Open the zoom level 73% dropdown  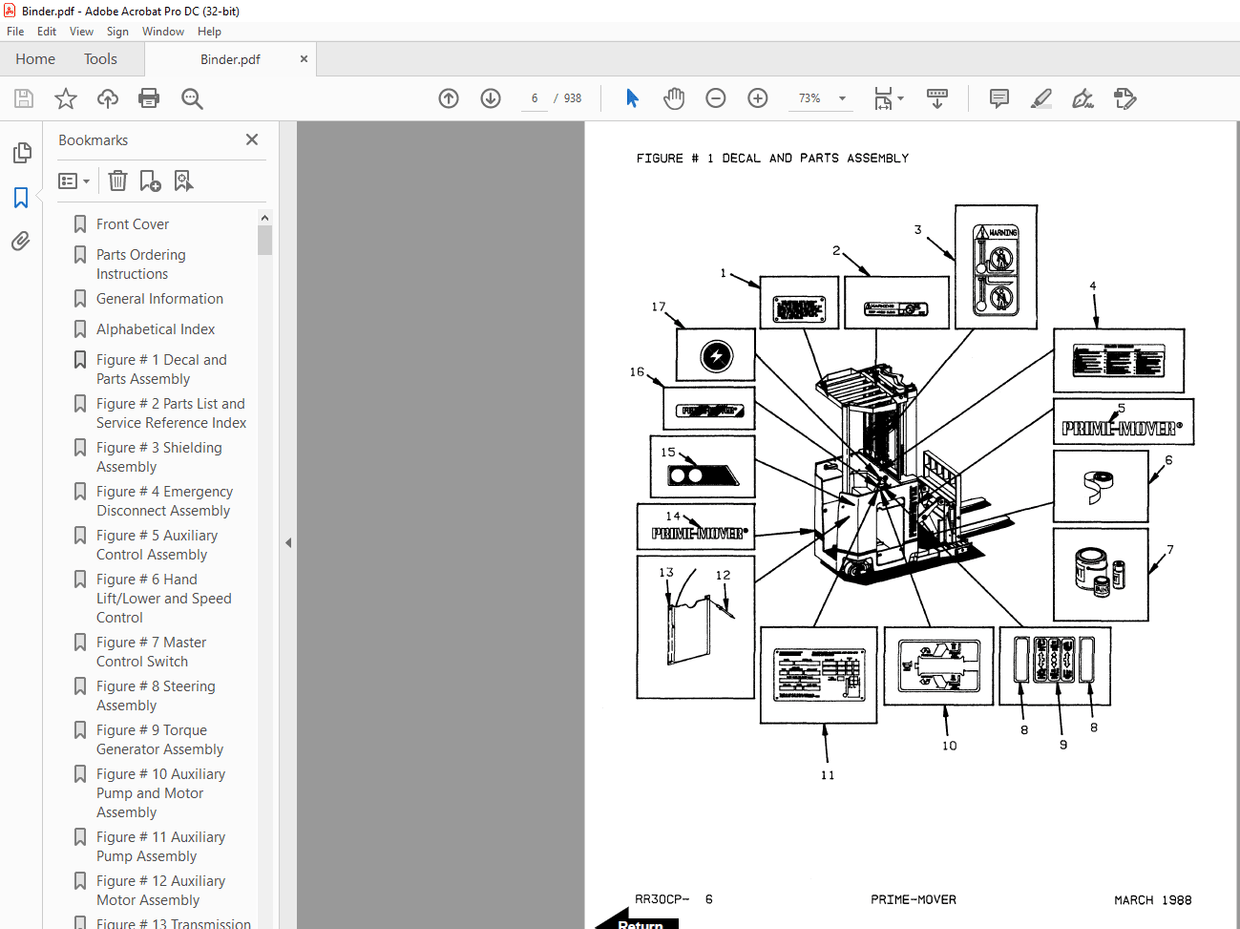[x=820, y=98]
